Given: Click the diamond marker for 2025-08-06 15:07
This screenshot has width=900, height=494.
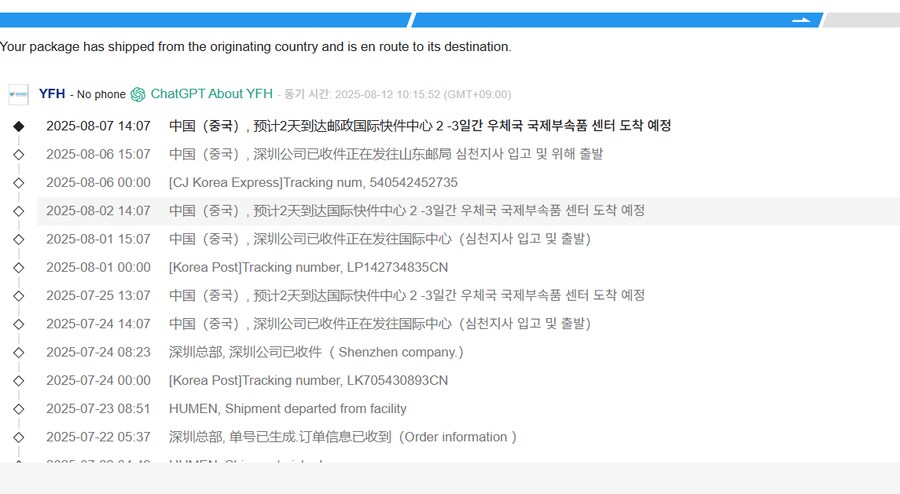Looking at the screenshot, I should [19, 154].
